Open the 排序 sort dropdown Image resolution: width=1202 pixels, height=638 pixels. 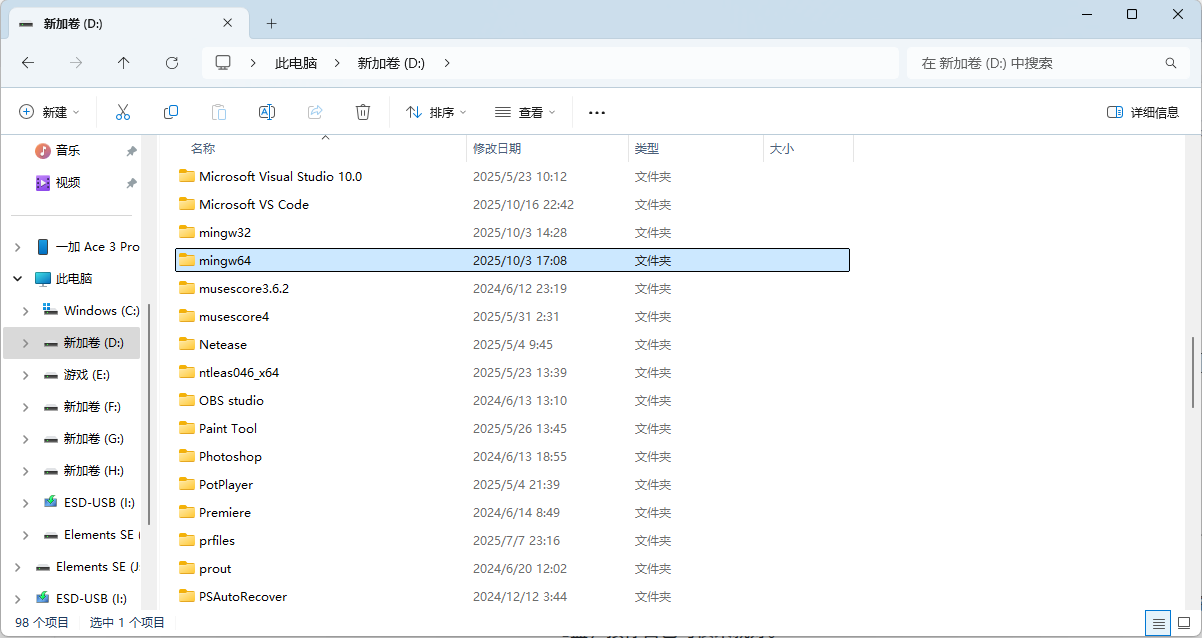[436, 112]
